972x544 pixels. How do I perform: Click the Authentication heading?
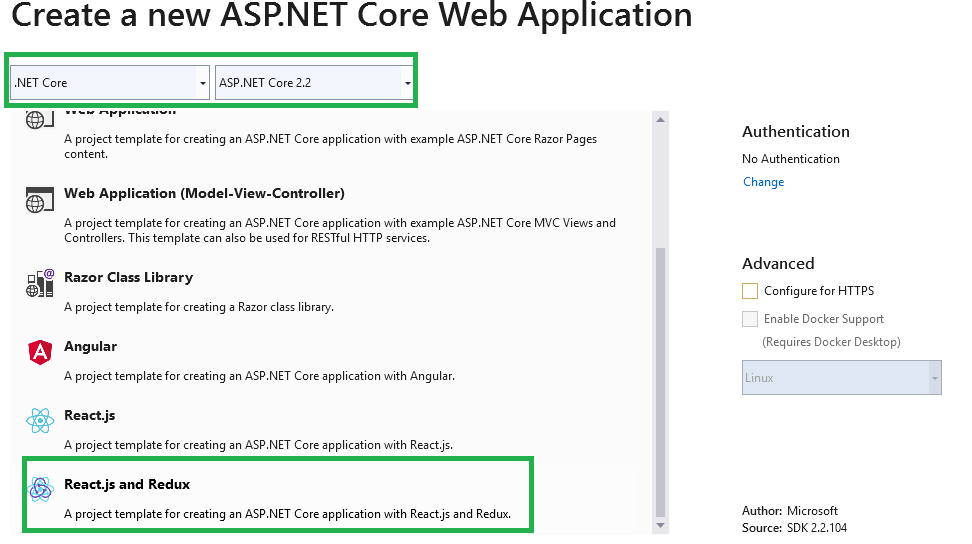796,131
